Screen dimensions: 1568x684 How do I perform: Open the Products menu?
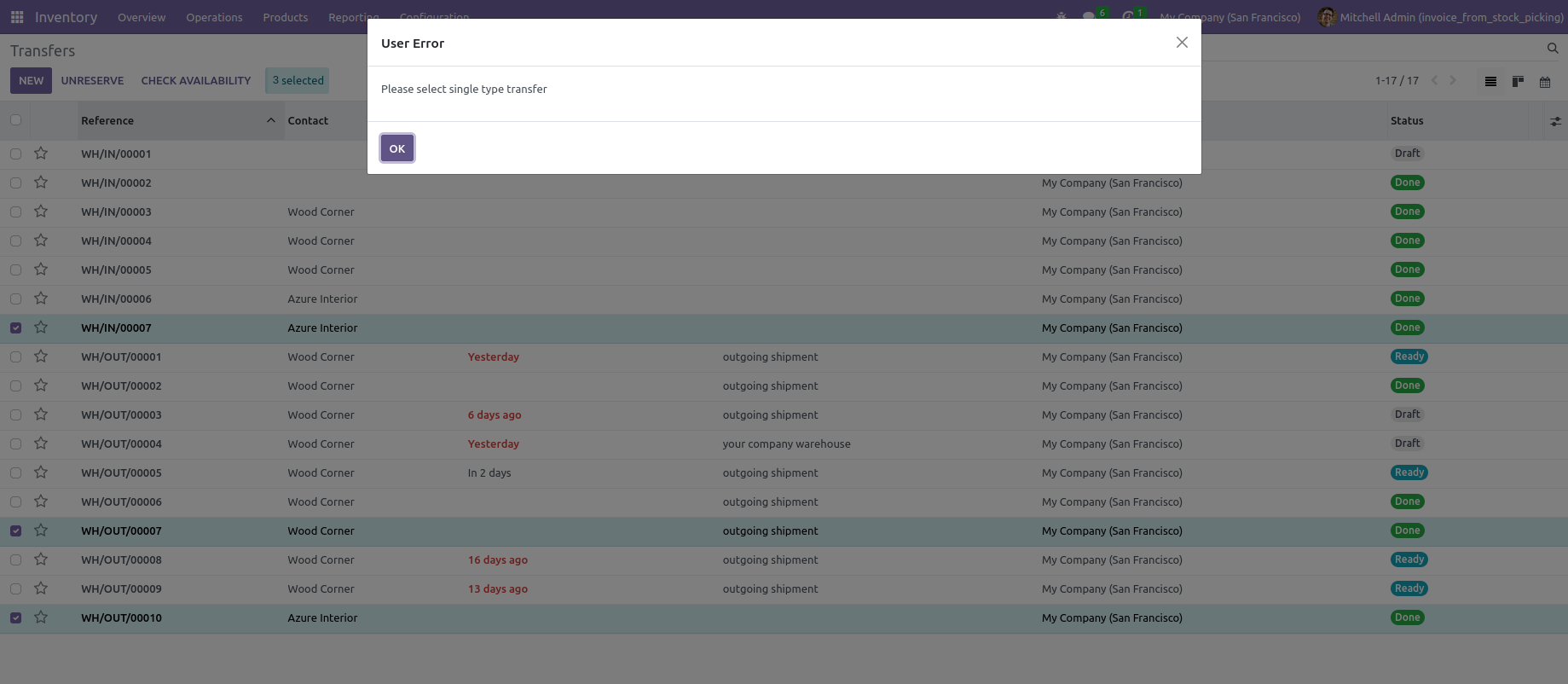point(286,17)
